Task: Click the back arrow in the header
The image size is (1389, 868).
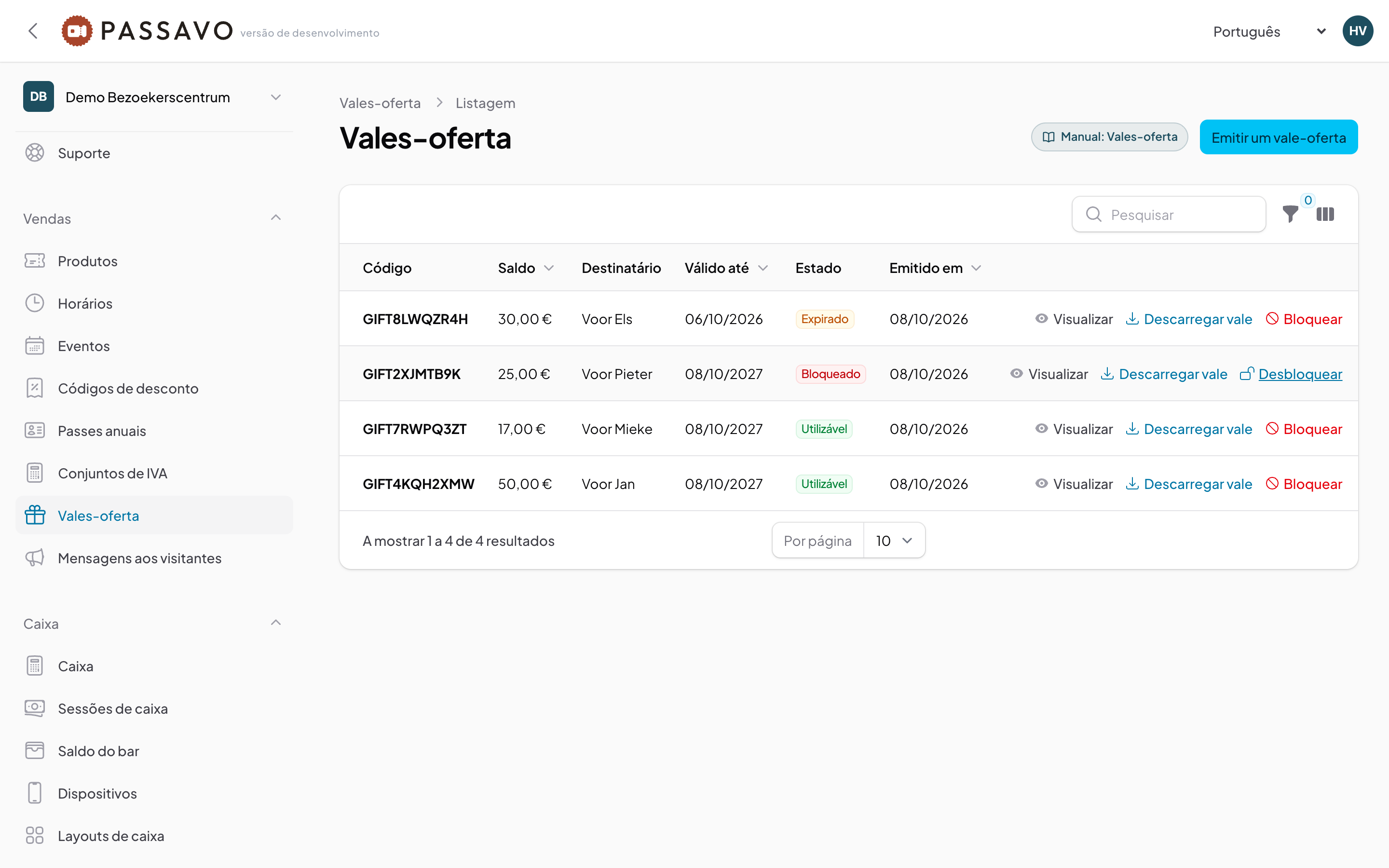Action: 33,31
